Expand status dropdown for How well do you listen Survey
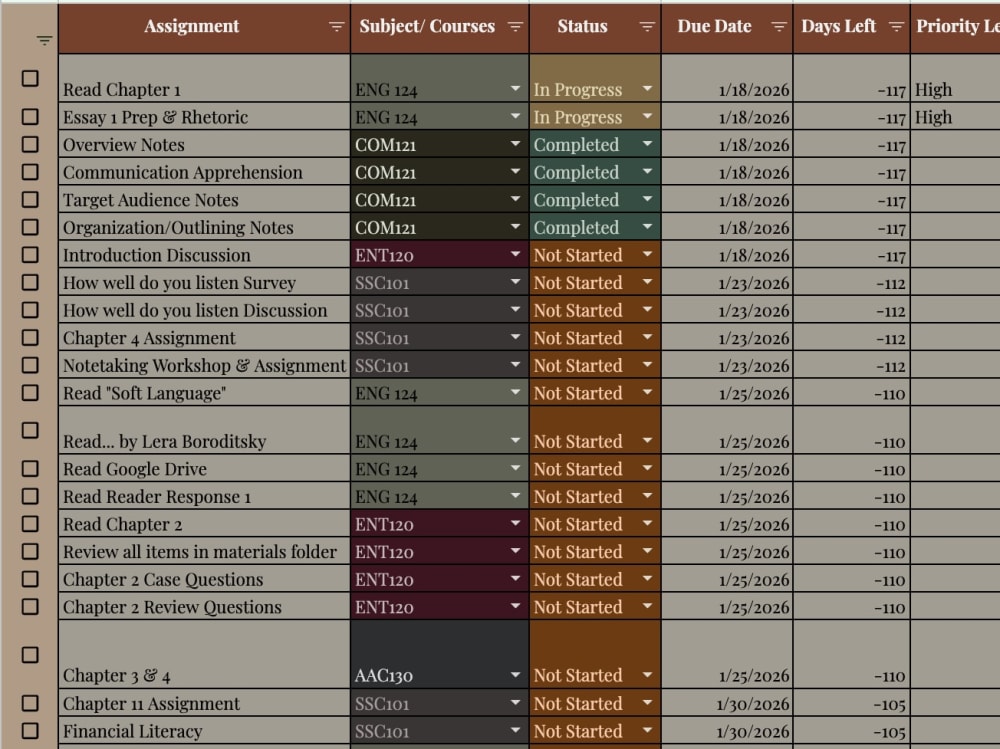The height and width of the screenshot is (749, 1000). click(647, 282)
